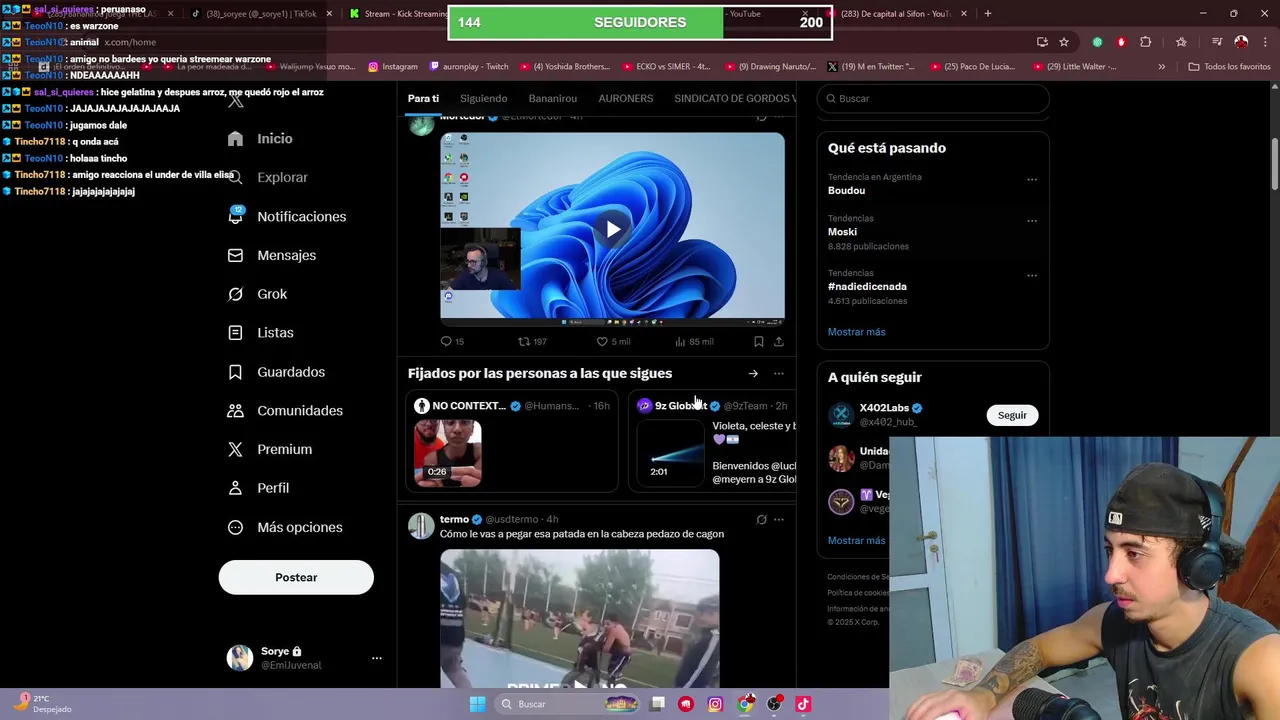Open Chrome three-dot menu
This screenshot has width=1280, height=720.
point(1265,42)
